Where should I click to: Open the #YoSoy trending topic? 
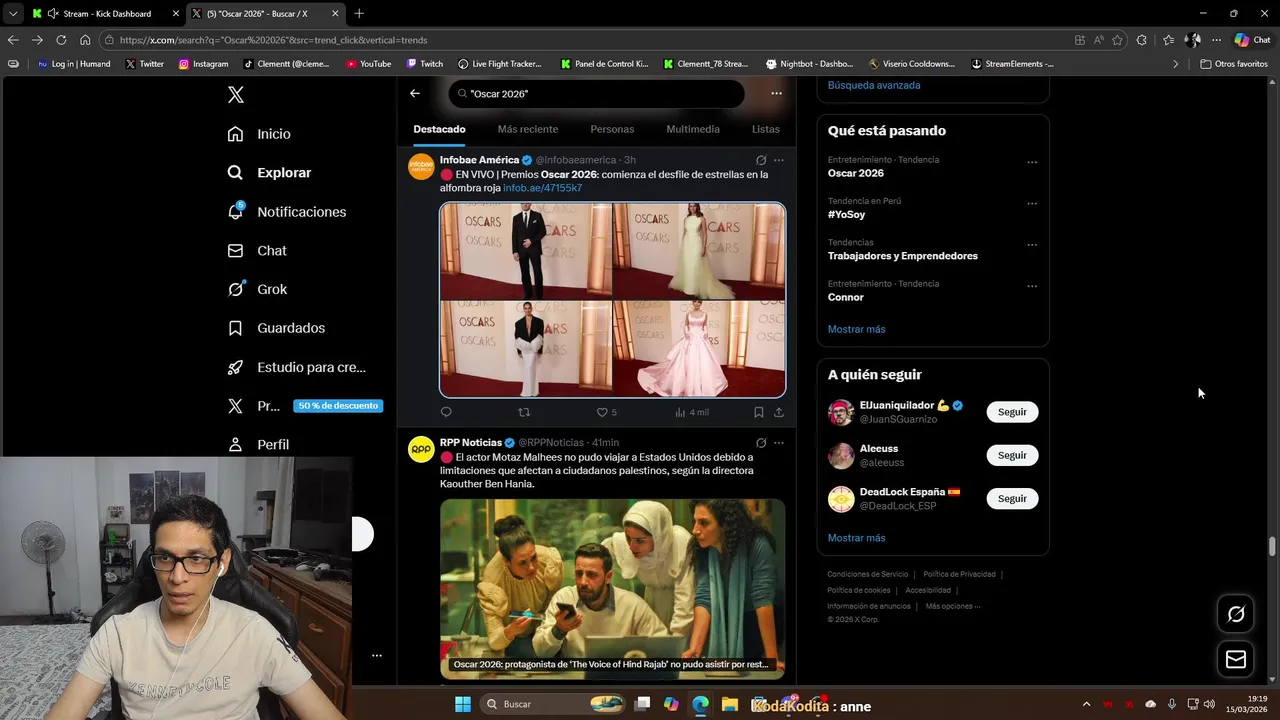(x=846, y=214)
